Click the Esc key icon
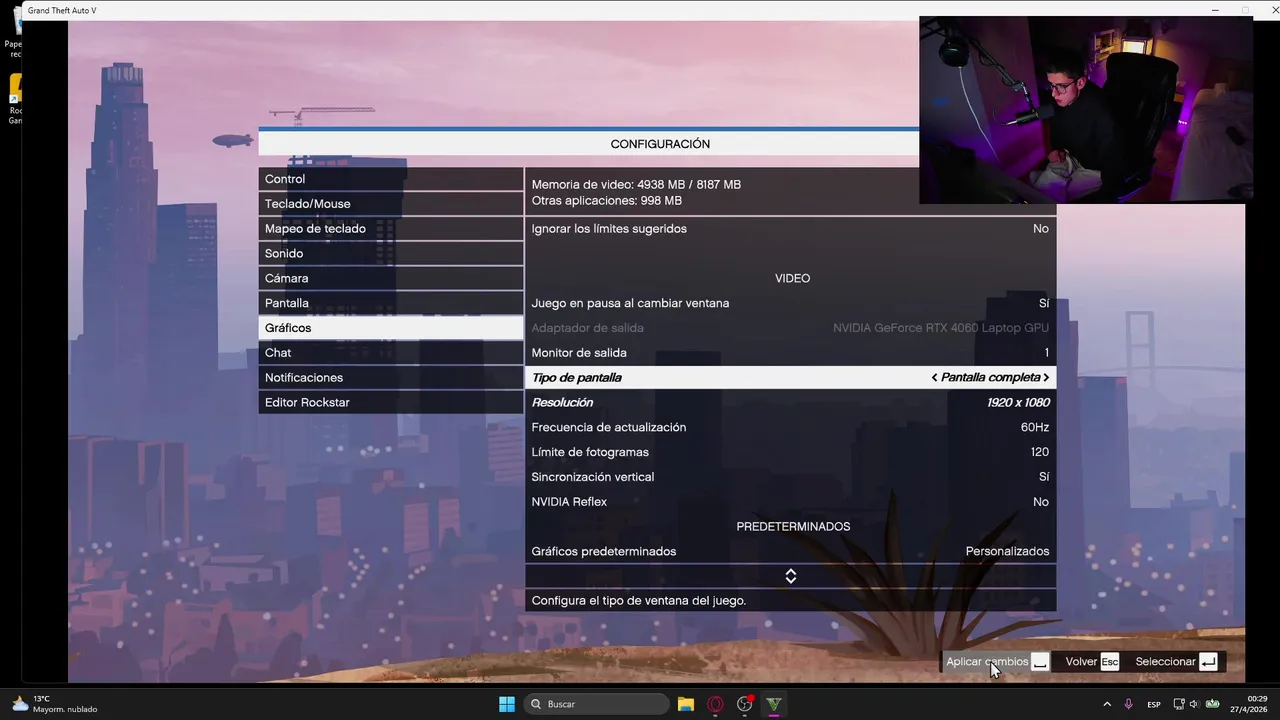 pyautogui.click(x=1110, y=662)
